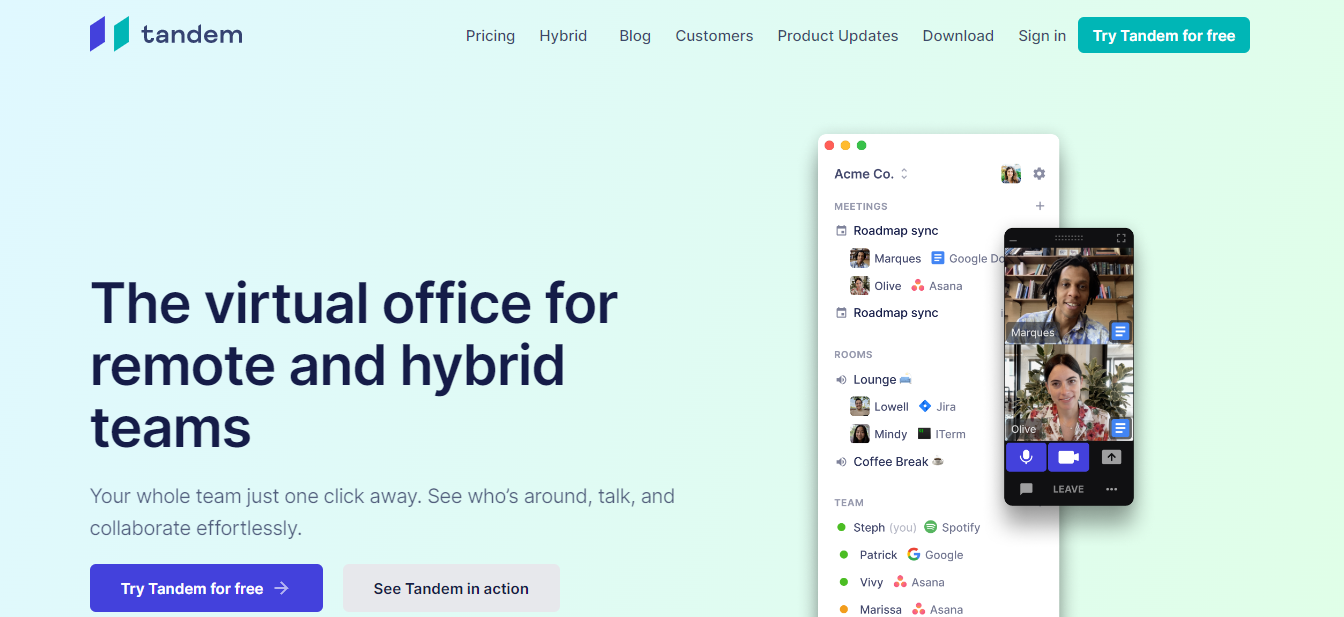The height and width of the screenshot is (617, 1344).
Task: Click the document icon on Marques's video
Action: point(1121,331)
